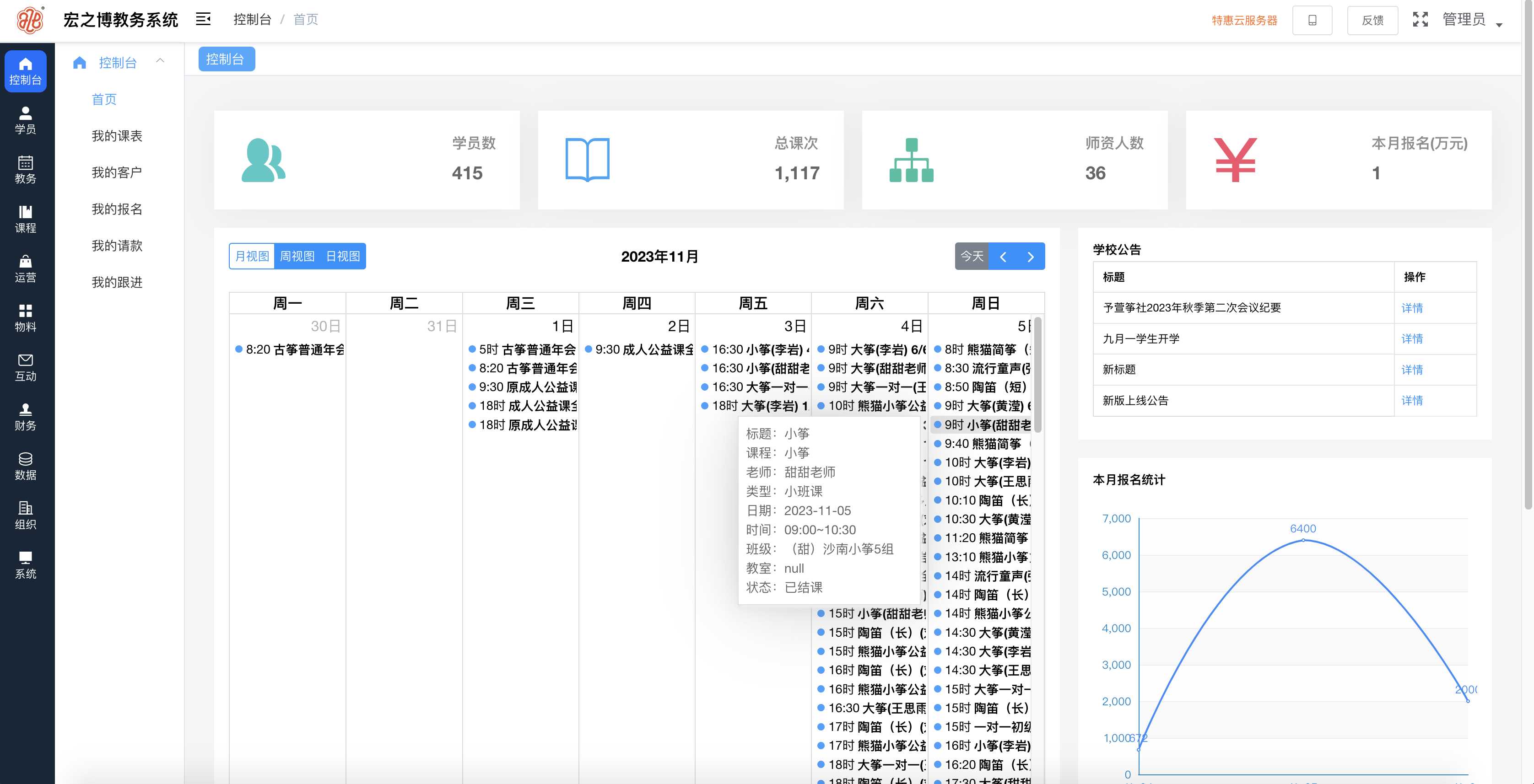Open Friday event 18时 大筝(李岩)

click(755, 406)
